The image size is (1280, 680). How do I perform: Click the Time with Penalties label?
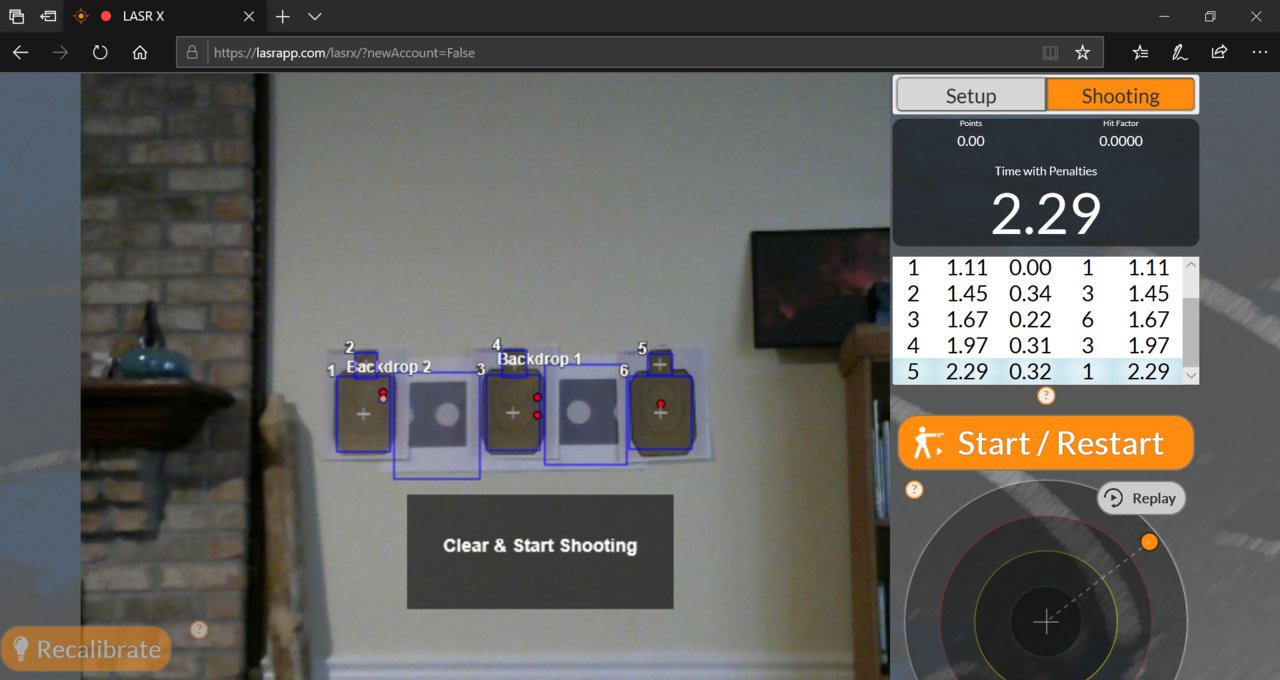[1046, 171]
